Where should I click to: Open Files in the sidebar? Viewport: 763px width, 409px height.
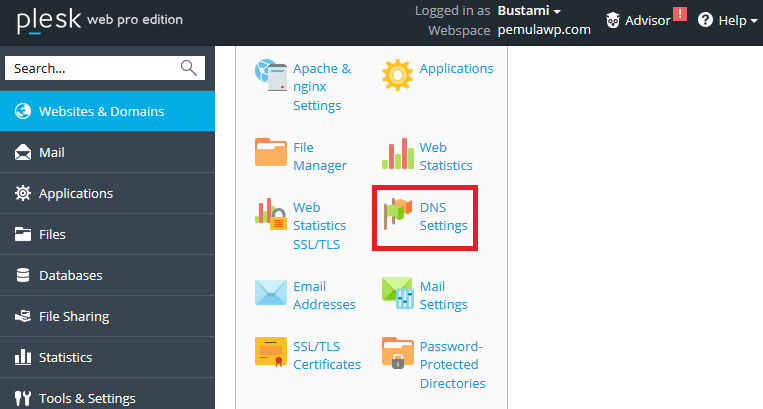[107, 234]
